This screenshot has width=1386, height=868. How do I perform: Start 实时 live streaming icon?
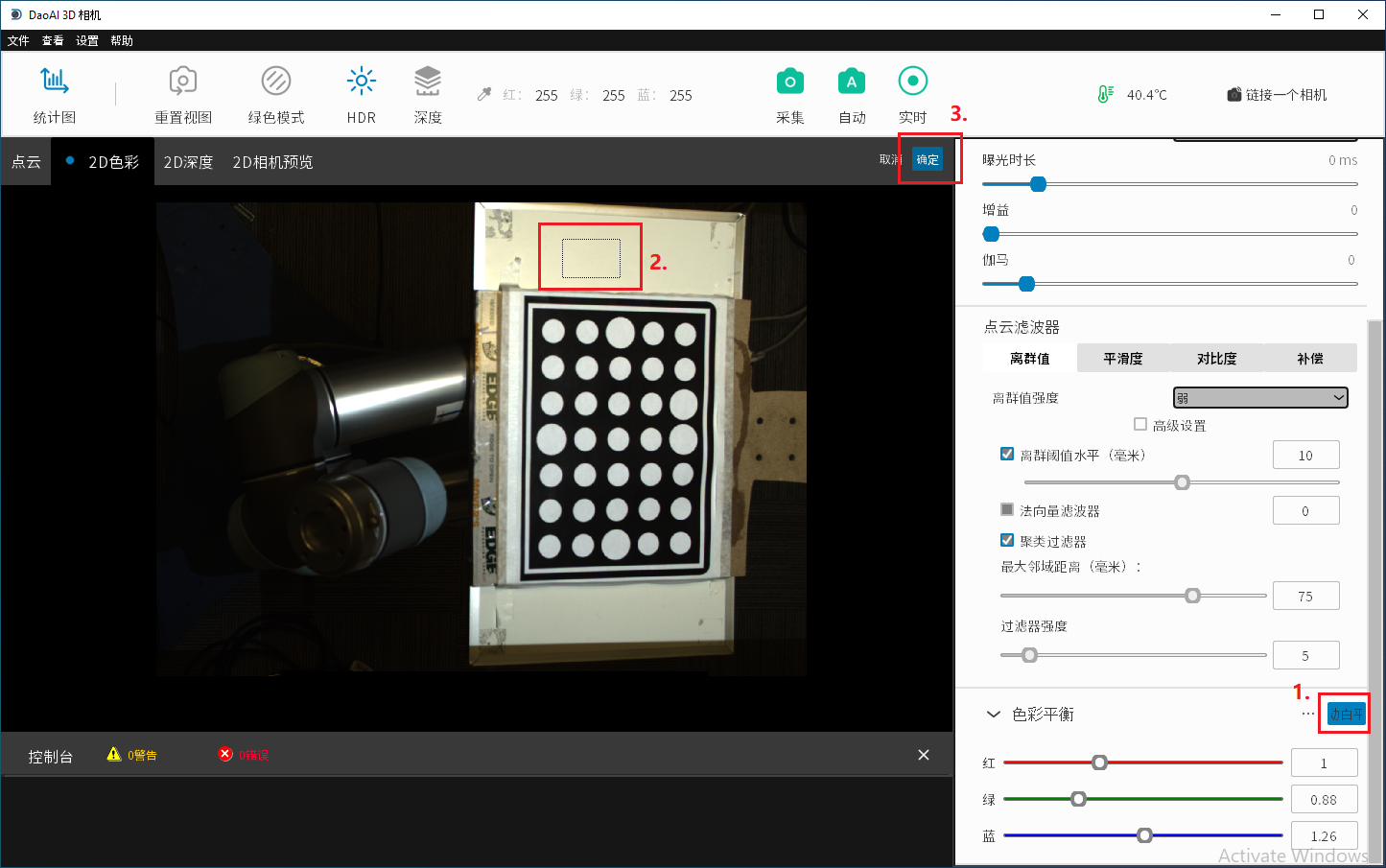pyautogui.click(x=913, y=82)
